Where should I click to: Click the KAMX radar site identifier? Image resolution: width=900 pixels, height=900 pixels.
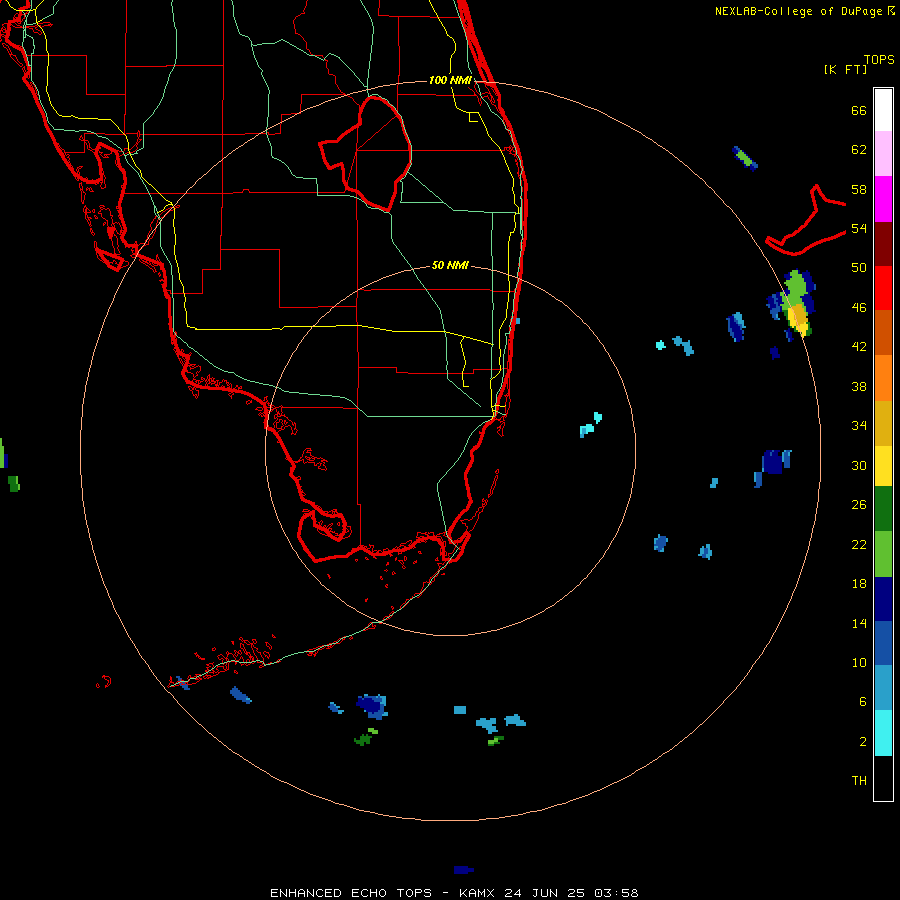pos(479,893)
